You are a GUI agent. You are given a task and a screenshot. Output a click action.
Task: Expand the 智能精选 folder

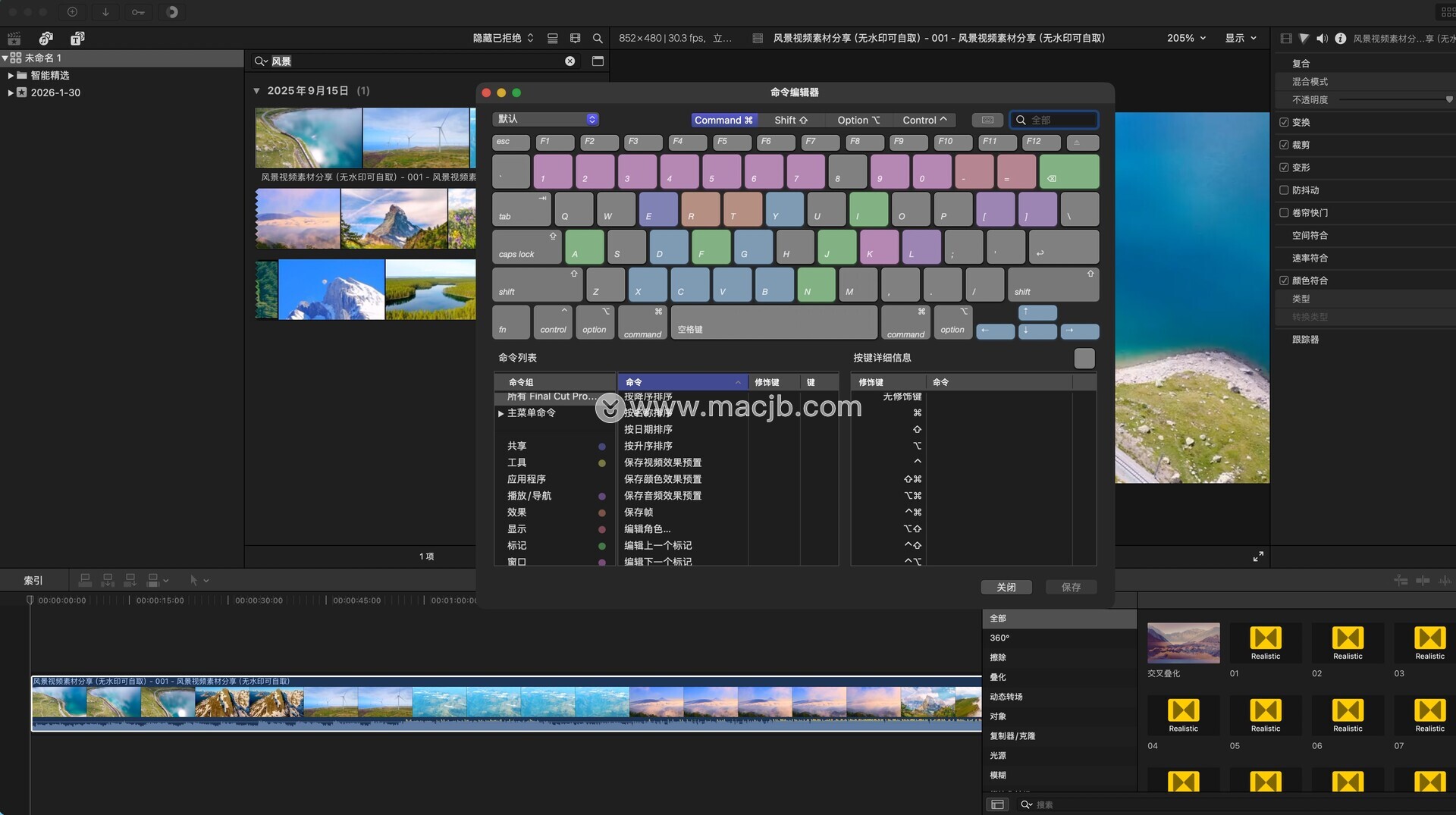(x=11, y=76)
